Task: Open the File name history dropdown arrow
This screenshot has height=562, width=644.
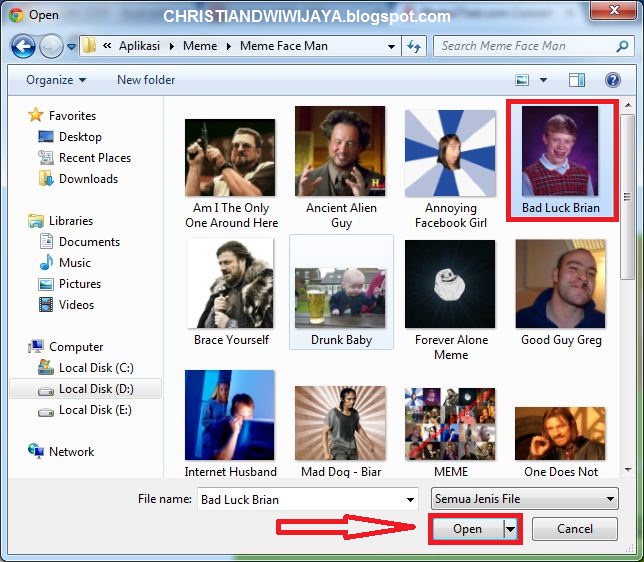Action: click(x=410, y=500)
